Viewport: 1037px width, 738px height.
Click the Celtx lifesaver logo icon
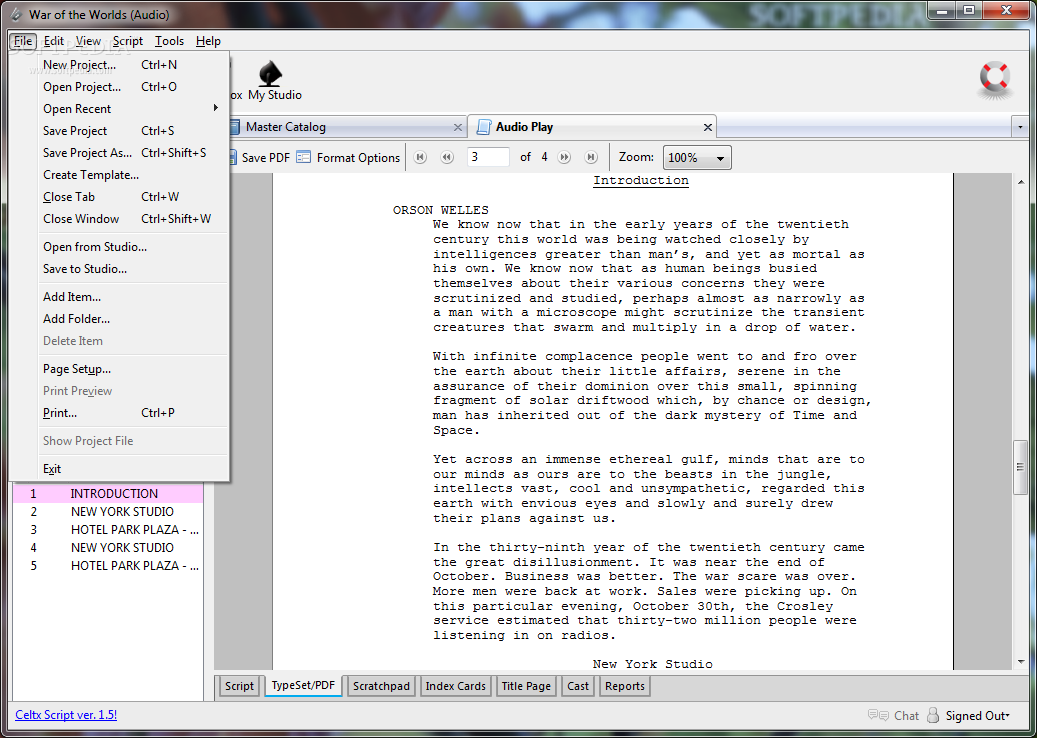[995, 79]
